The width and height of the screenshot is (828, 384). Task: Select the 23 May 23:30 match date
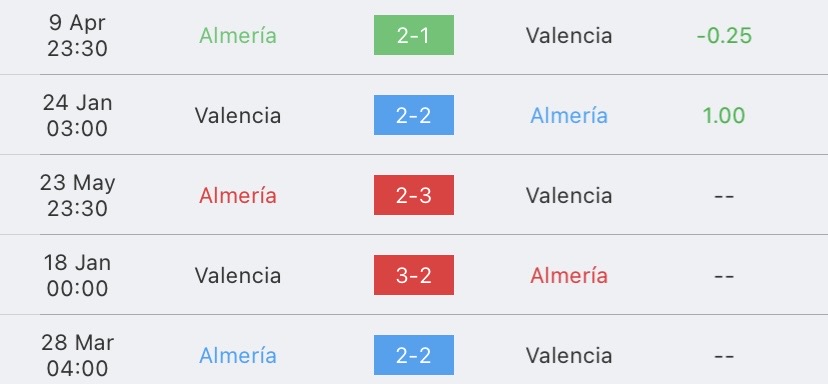[77, 195]
